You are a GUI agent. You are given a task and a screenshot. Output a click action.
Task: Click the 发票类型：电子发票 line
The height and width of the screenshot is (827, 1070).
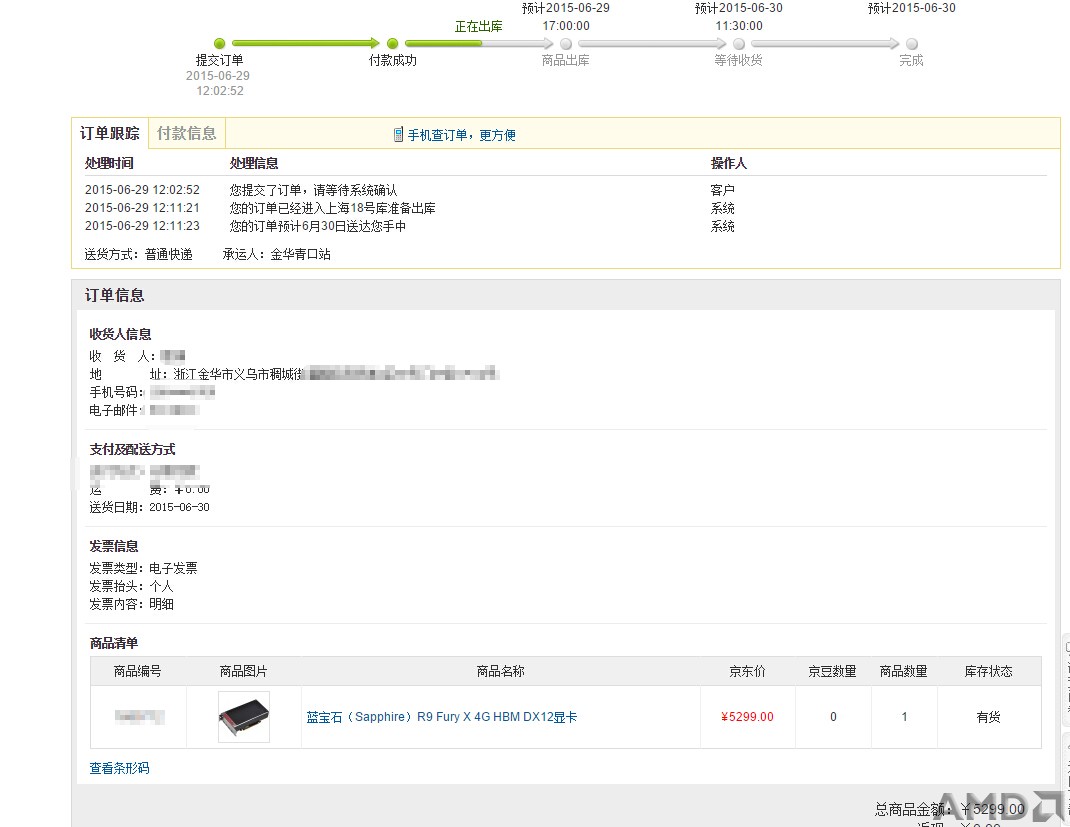(143, 568)
